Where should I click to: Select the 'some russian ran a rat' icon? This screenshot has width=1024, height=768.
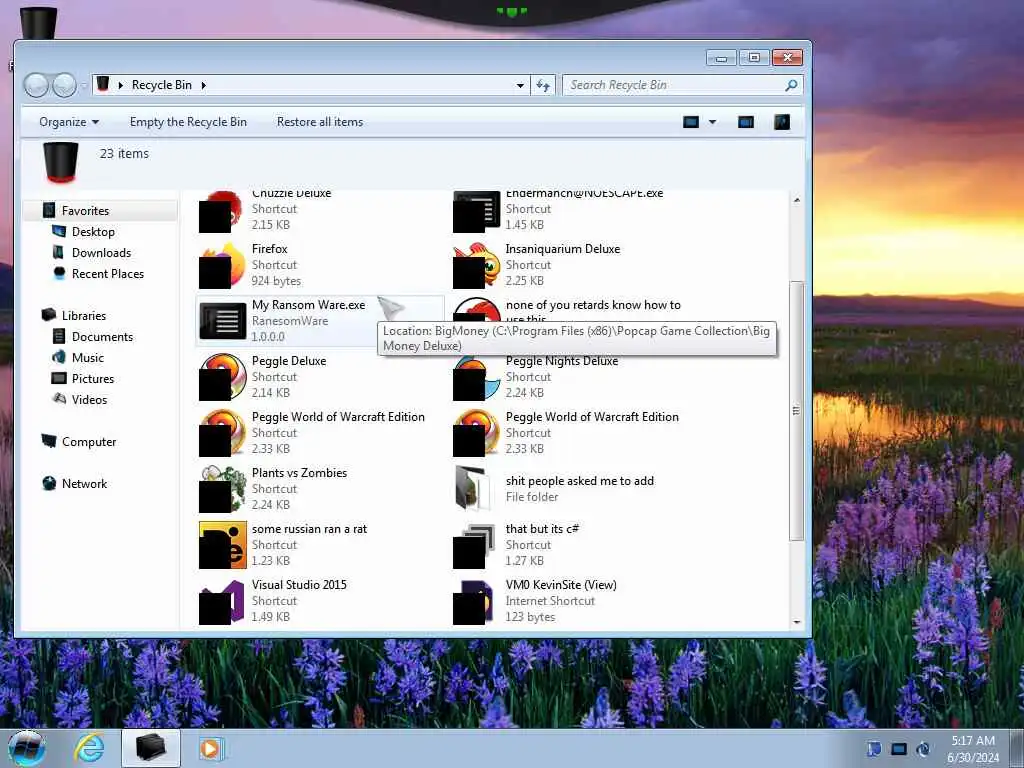pos(223,545)
